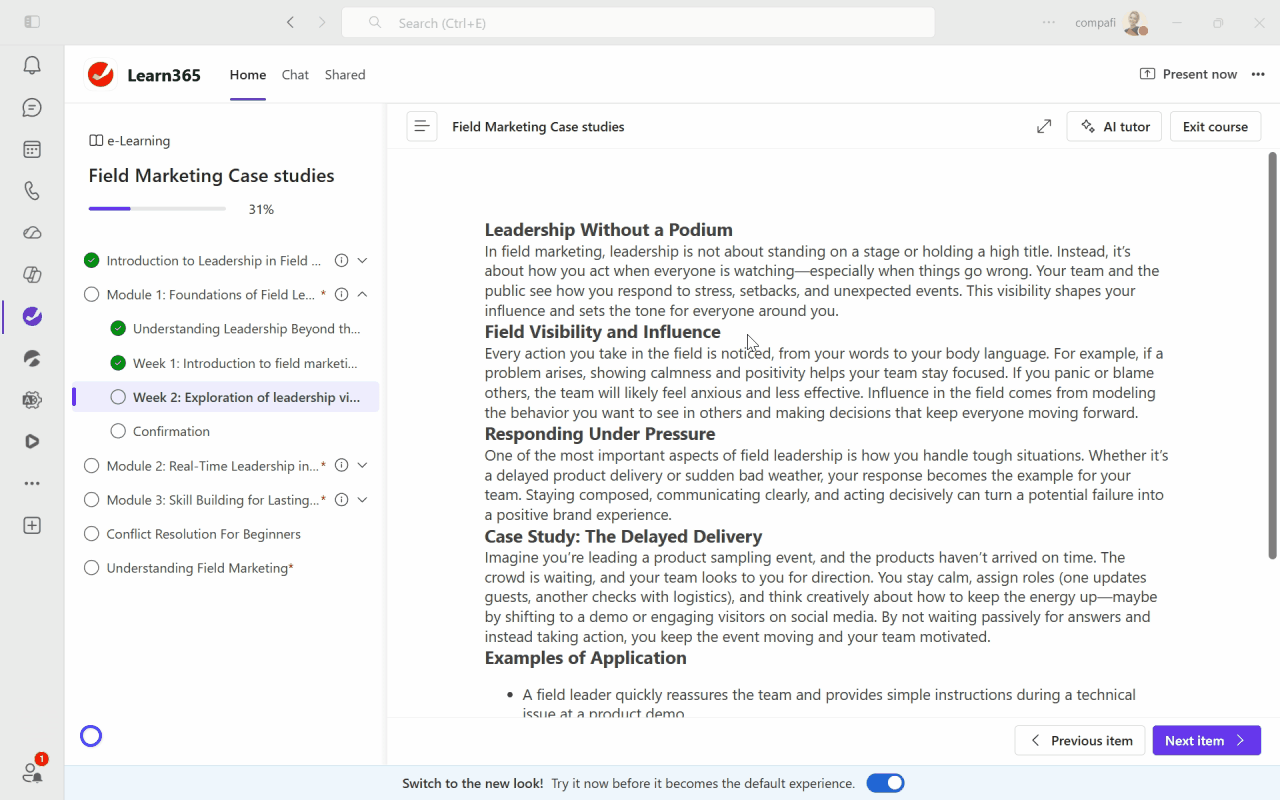Click status circle for Week 2 Exploration

pos(118,397)
